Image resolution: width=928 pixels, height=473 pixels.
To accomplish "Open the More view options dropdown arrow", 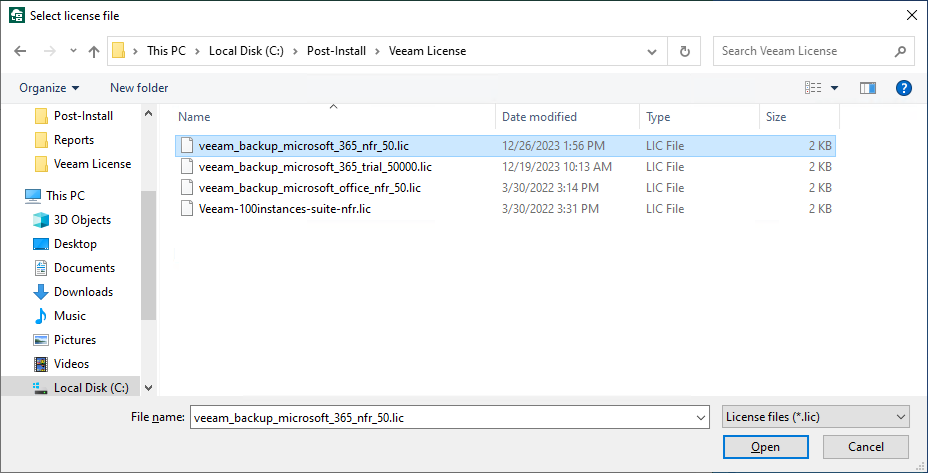I will [834, 88].
